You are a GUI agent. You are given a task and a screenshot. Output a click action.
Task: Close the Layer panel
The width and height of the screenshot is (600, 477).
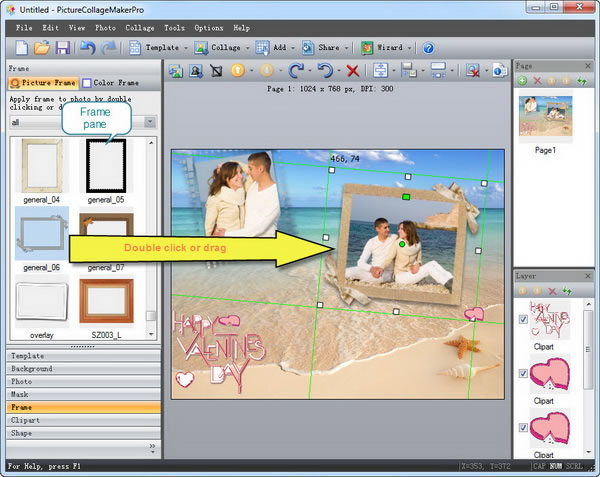[588, 276]
